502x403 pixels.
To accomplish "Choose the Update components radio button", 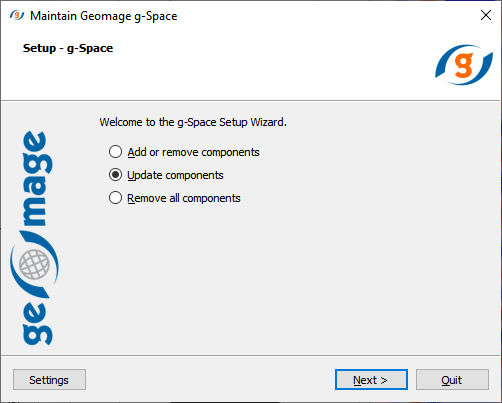I will tap(115, 175).
